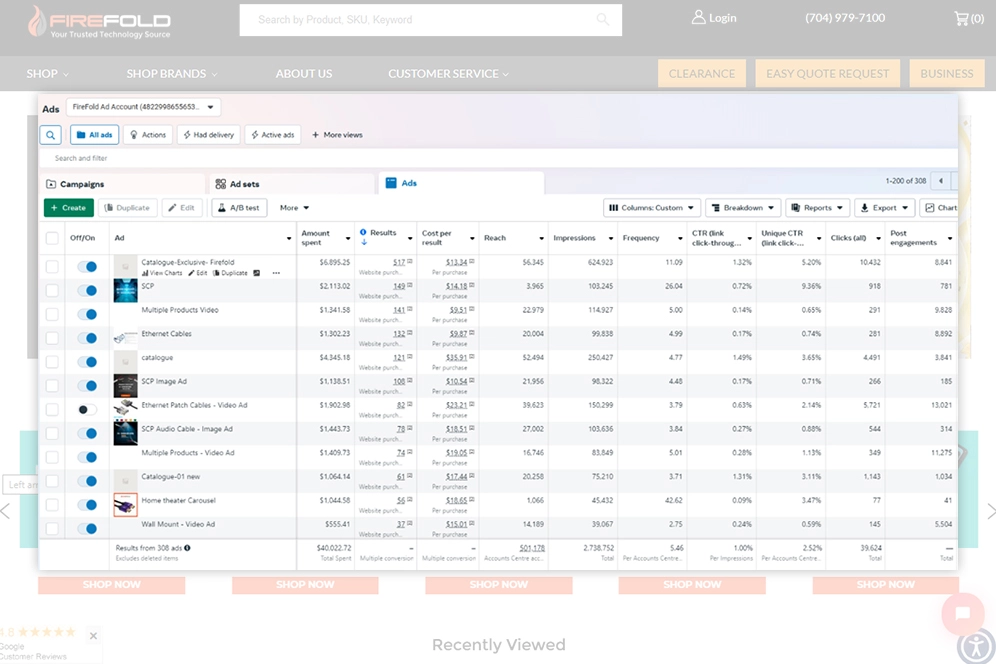Open the Export dropdown
The width and height of the screenshot is (996, 664).
click(884, 208)
